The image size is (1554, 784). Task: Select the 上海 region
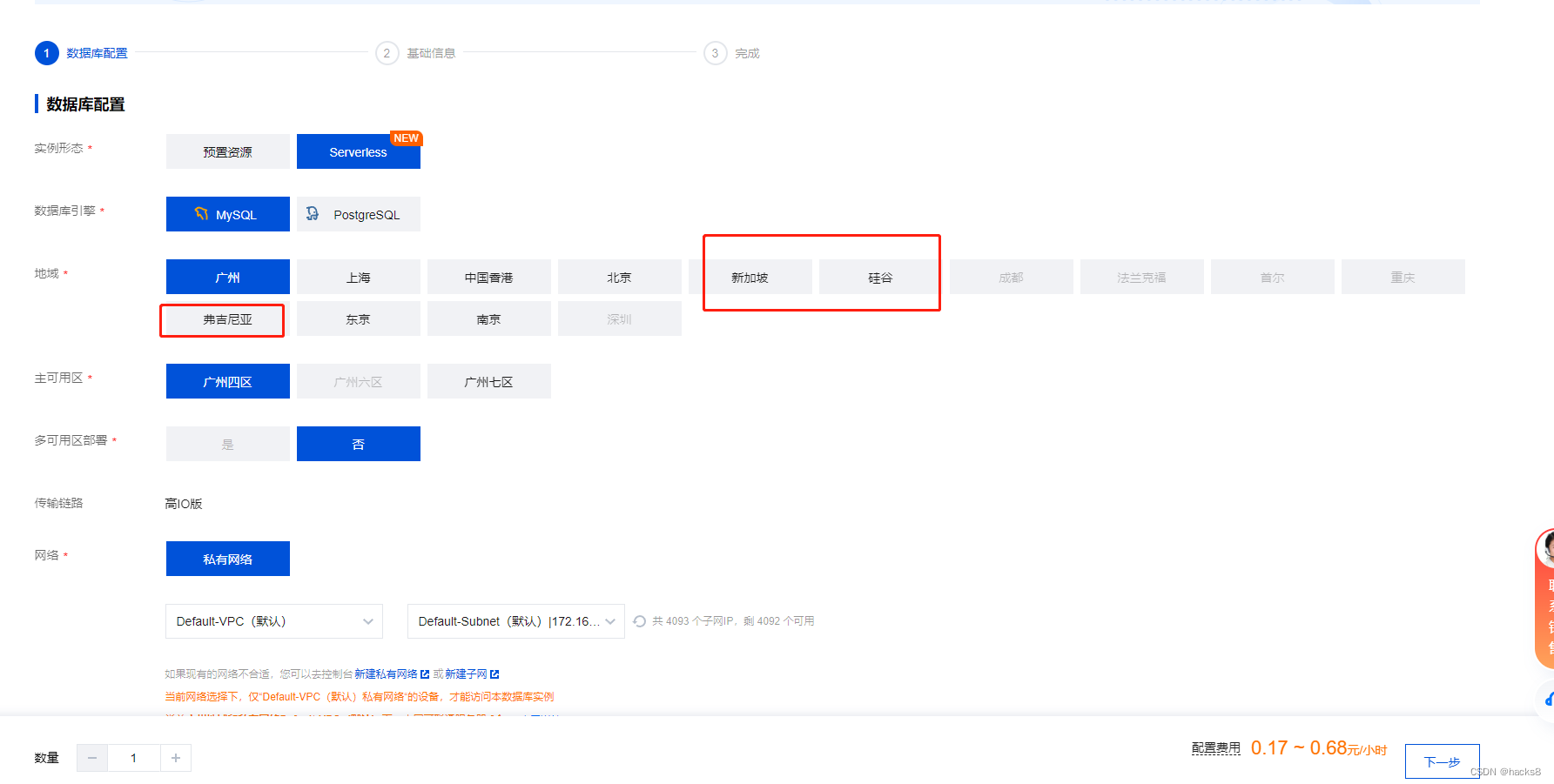tap(358, 277)
